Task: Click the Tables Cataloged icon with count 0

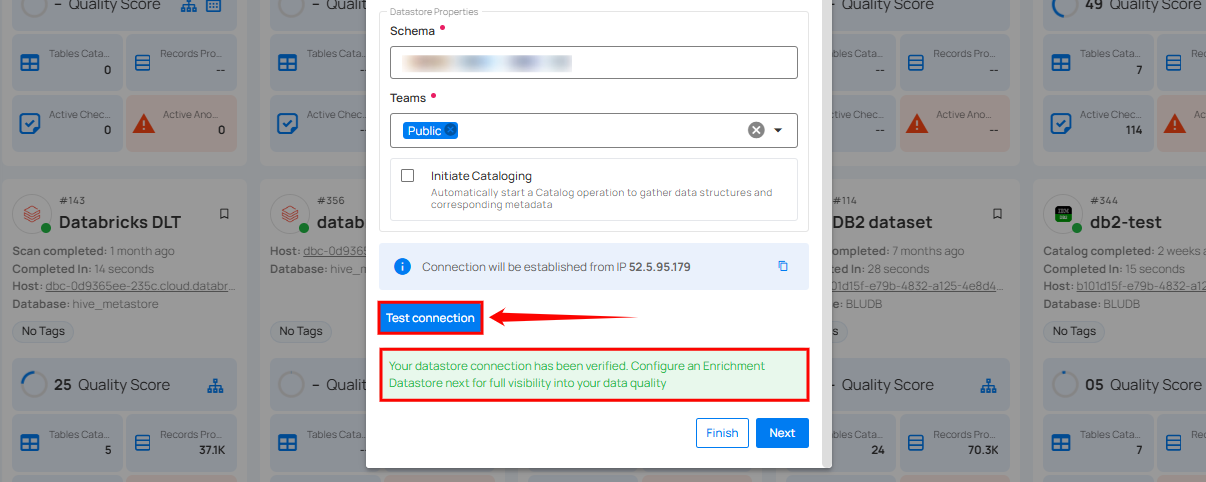Action: click(30, 62)
